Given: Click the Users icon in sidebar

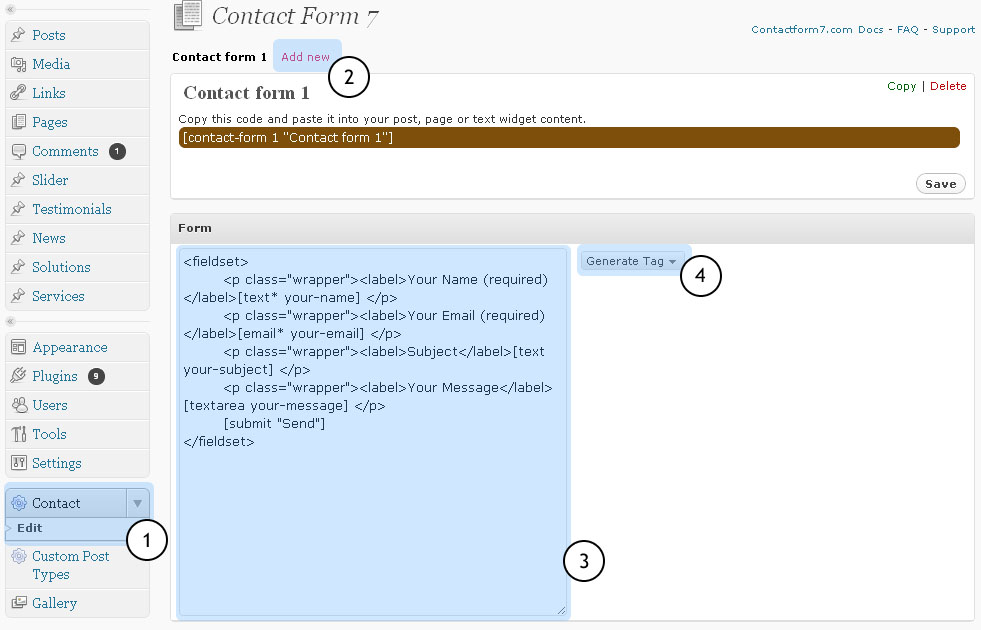Looking at the screenshot, I should pos(18,406).
